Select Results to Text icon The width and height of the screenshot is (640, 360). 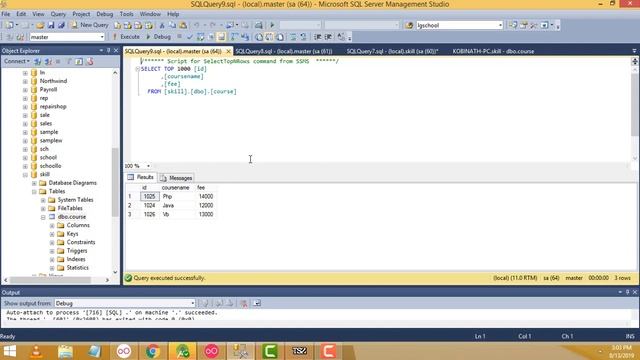click(x=259, y=37)
